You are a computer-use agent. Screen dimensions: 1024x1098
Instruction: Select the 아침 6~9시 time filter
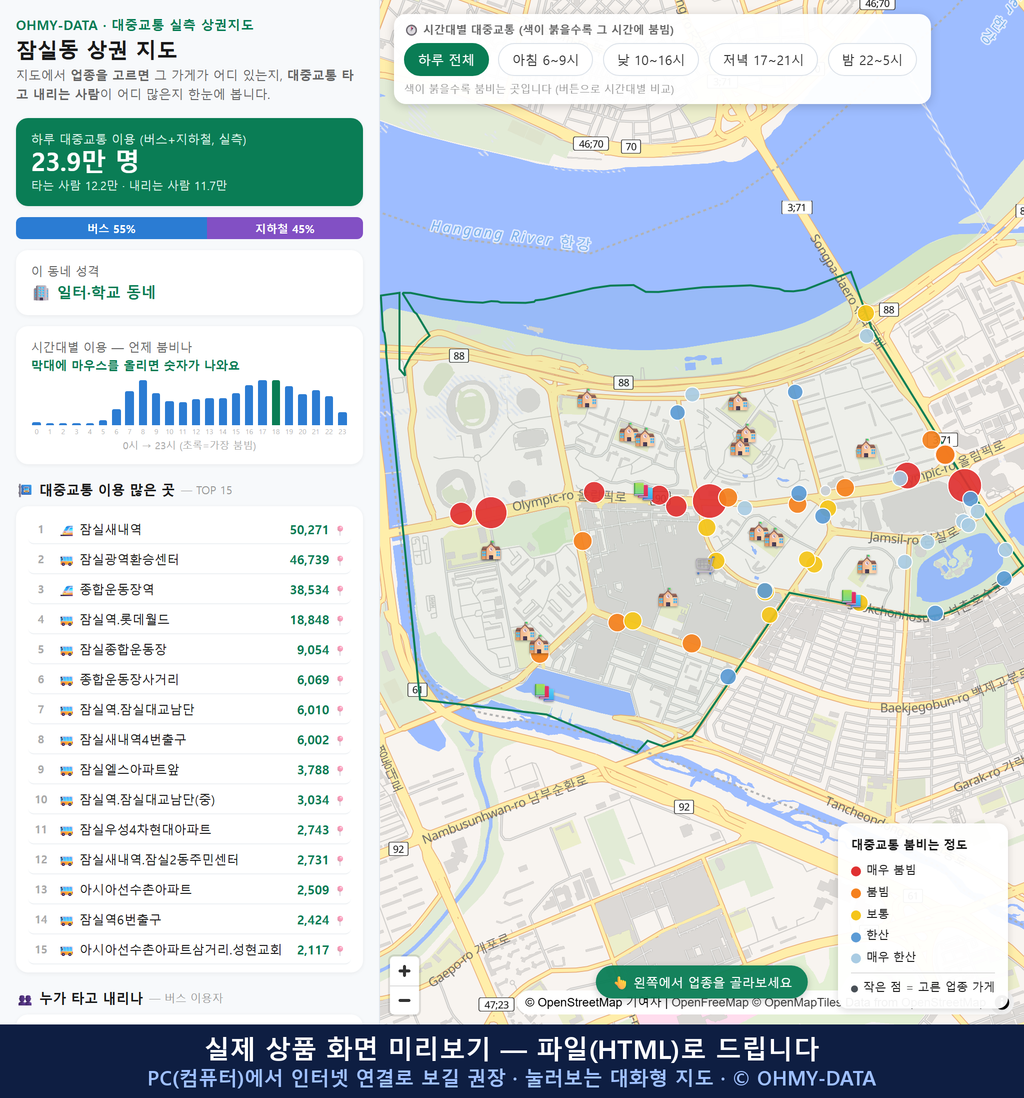546,60
